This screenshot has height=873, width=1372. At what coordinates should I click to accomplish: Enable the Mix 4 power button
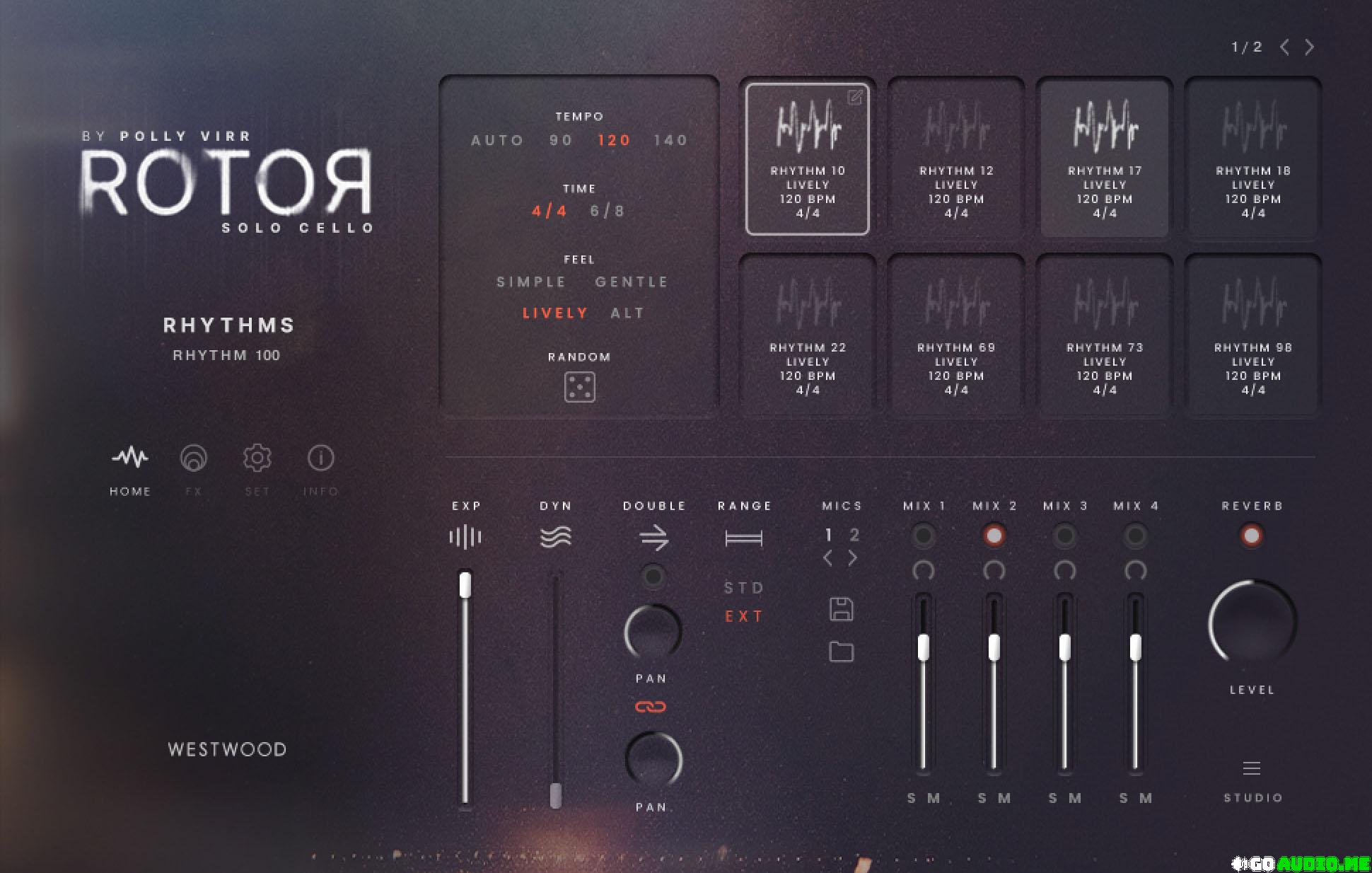(x=1135, y=536)
